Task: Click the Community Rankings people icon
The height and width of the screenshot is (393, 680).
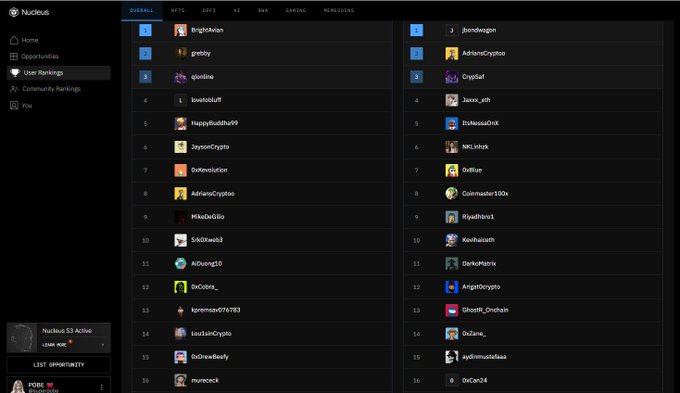Action: point(14,89)
